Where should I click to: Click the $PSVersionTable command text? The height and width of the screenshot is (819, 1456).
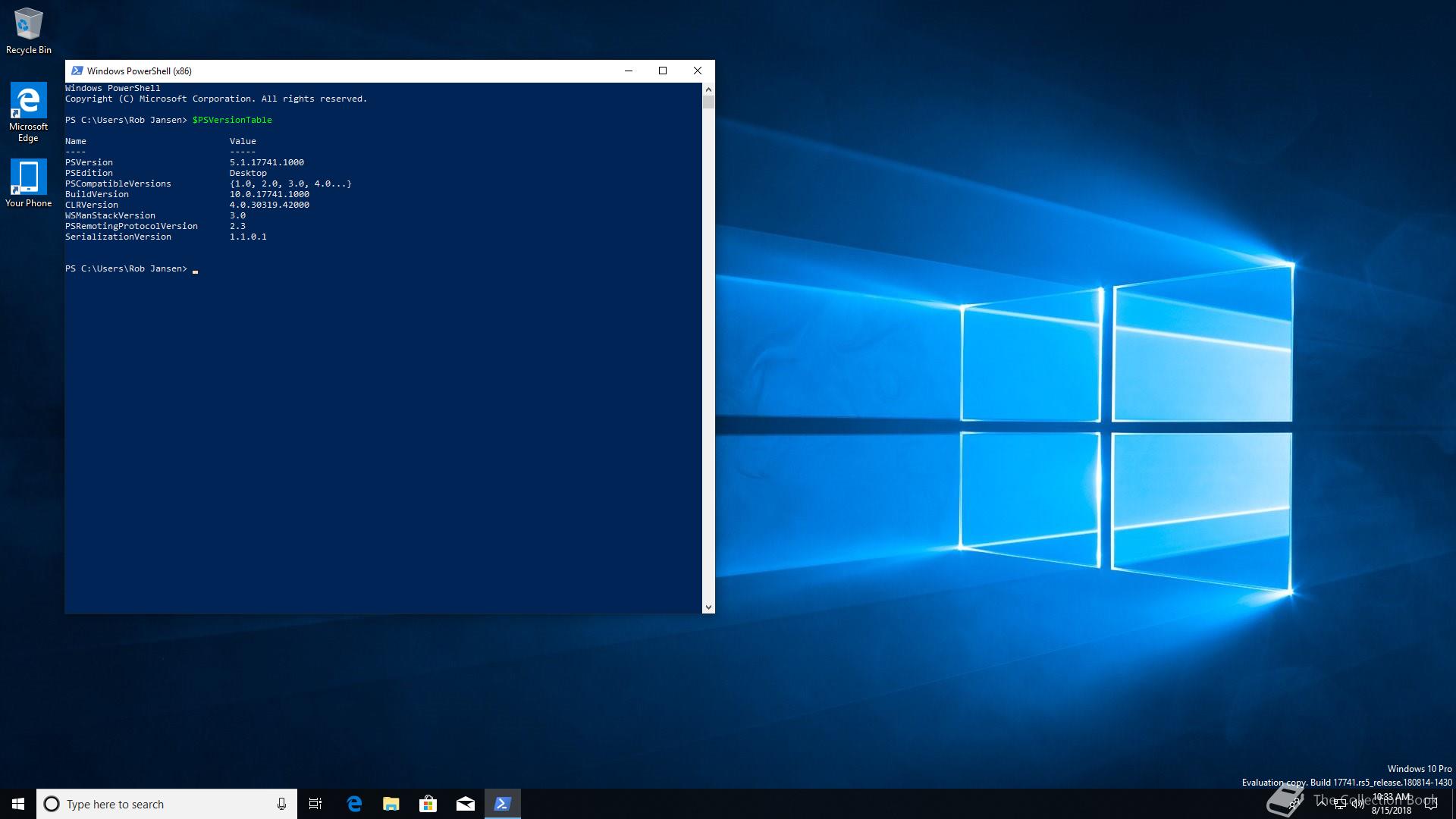tap(232, 120)
